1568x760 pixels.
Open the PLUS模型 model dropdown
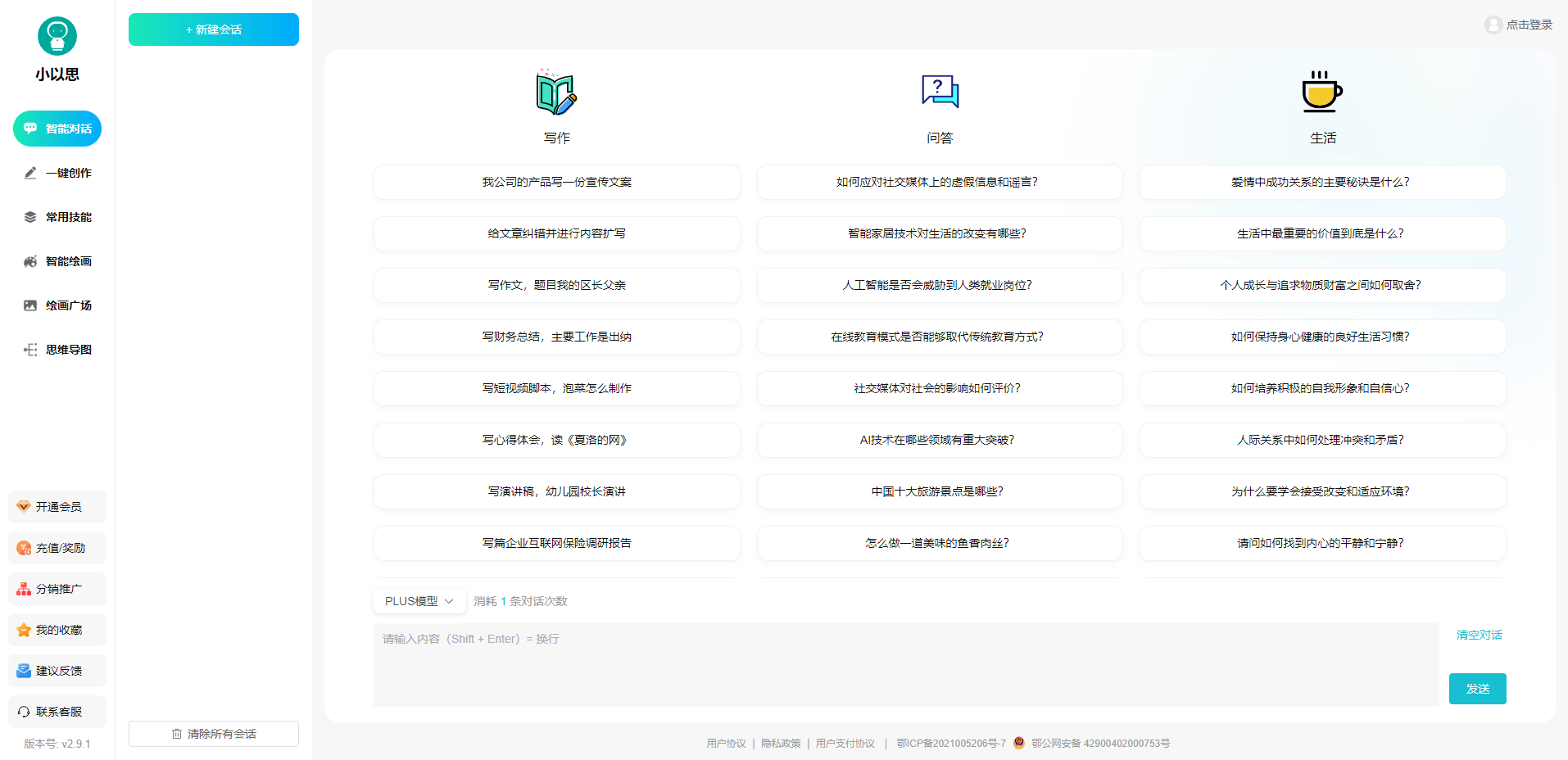point(419,600)
